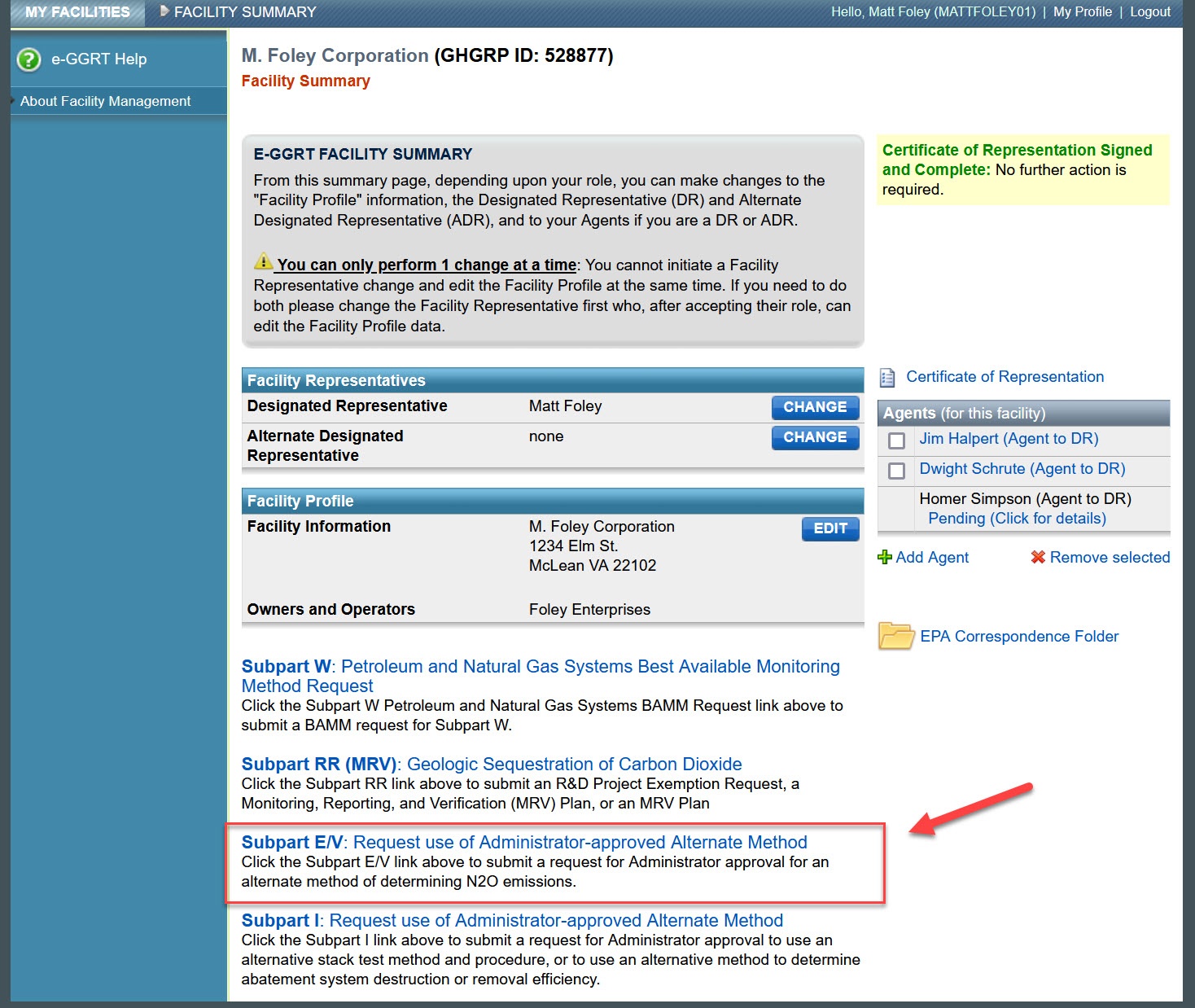
Task: Click the Facility Profile section header
Action: [x=553, y=501]
